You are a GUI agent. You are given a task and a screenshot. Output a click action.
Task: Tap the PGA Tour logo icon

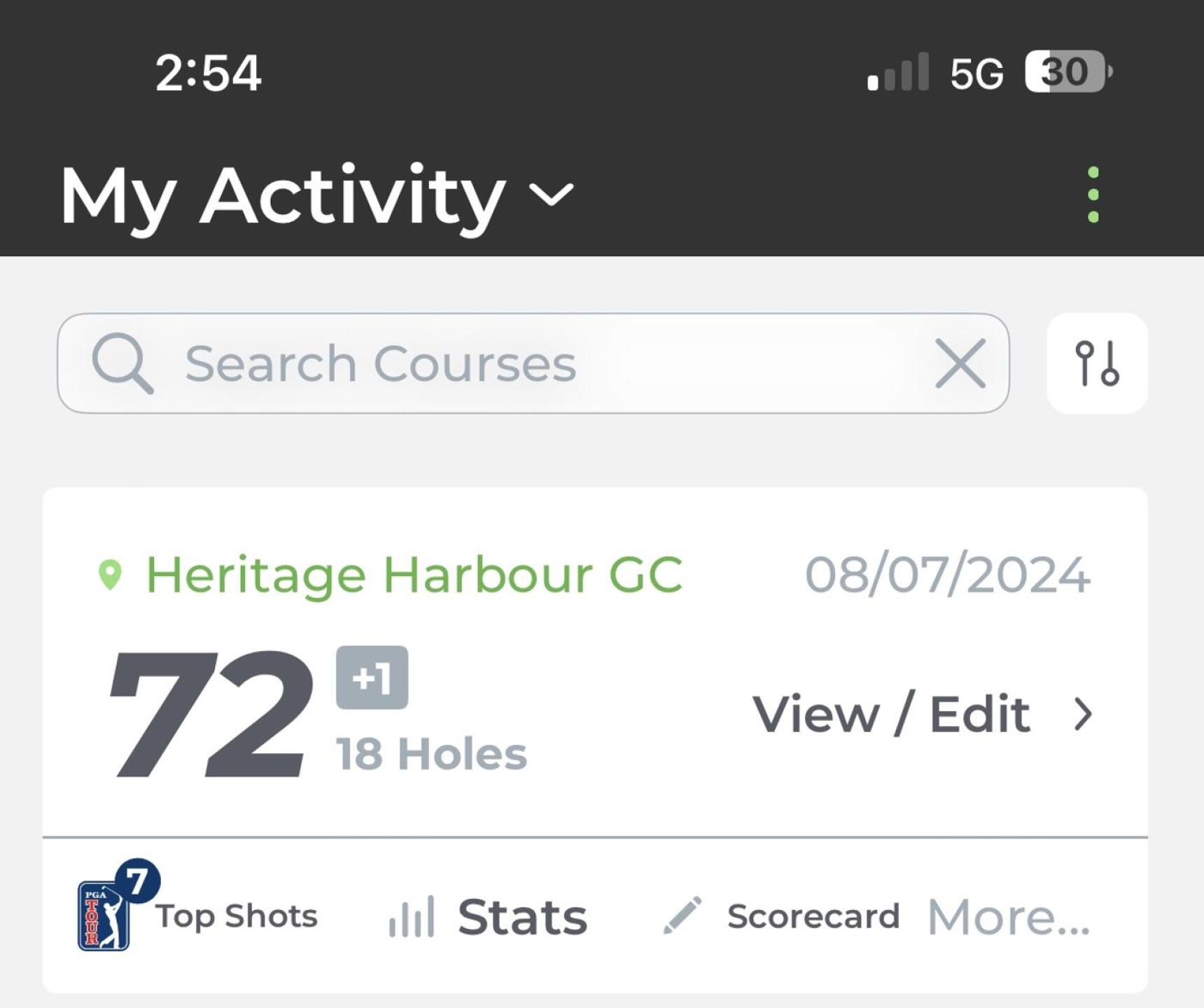pyautogui.click(x=103, y=915)
